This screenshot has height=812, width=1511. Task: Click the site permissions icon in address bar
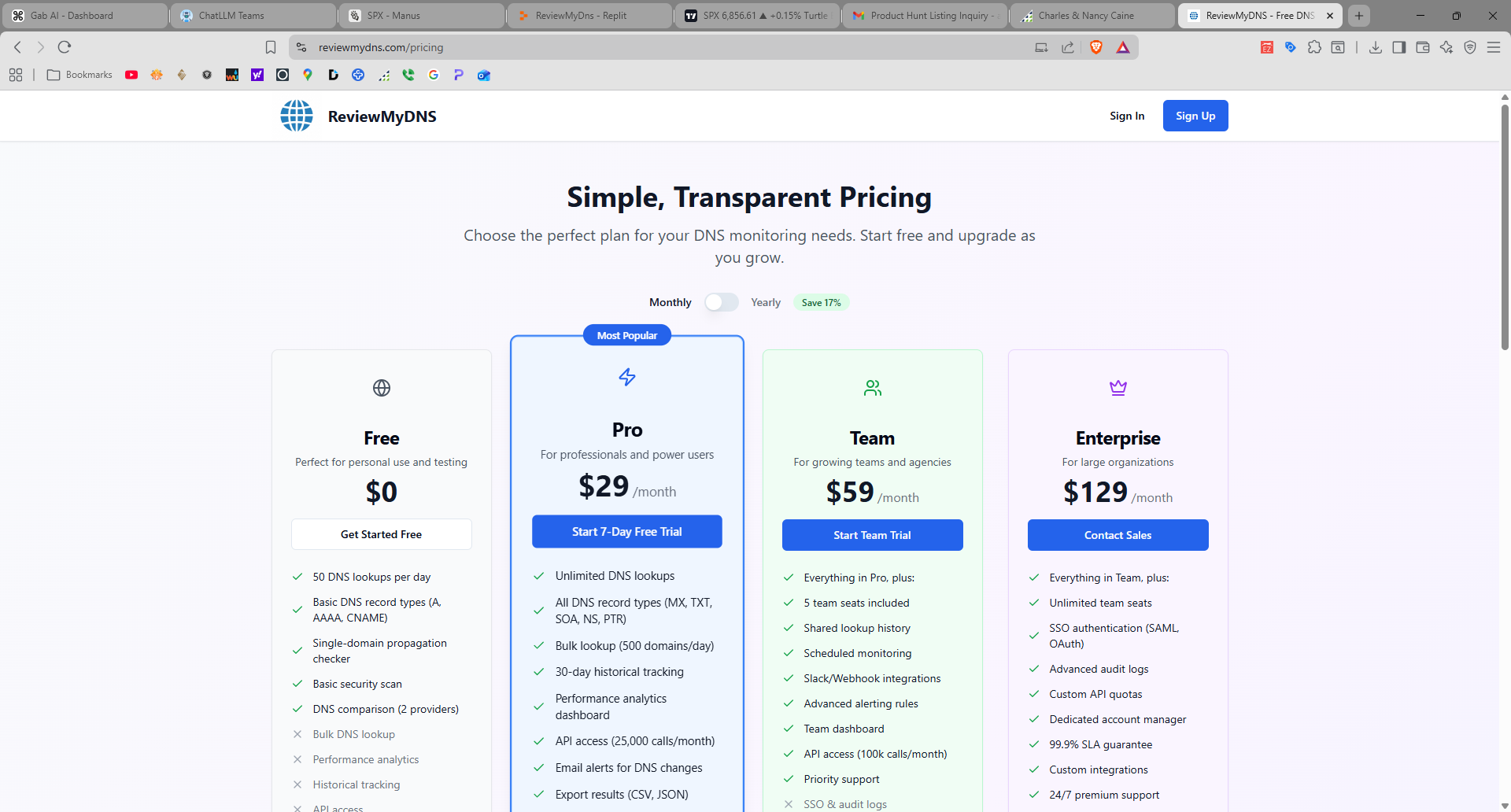[301, 46]
